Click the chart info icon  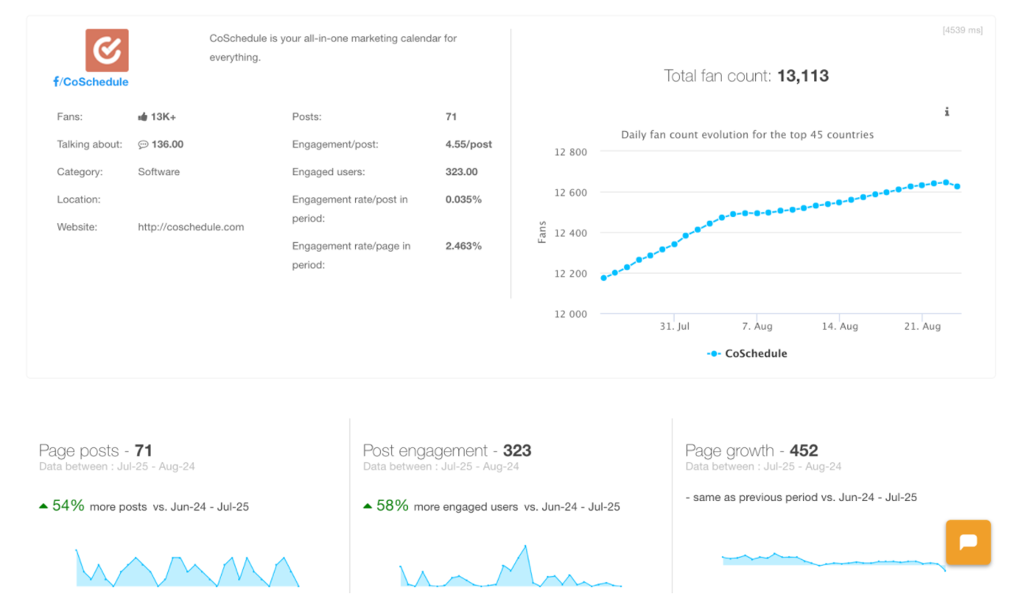946,112
